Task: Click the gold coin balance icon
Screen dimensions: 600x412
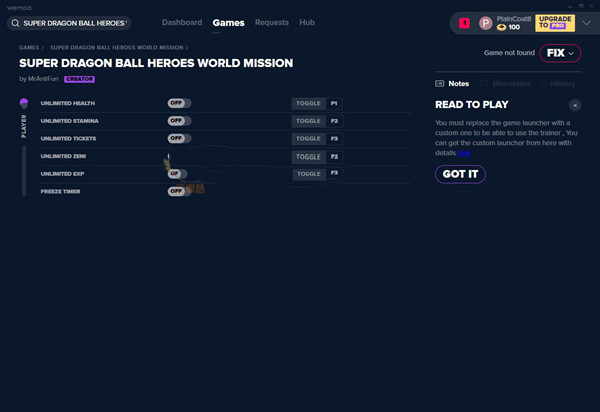Action: pos(502,27)
